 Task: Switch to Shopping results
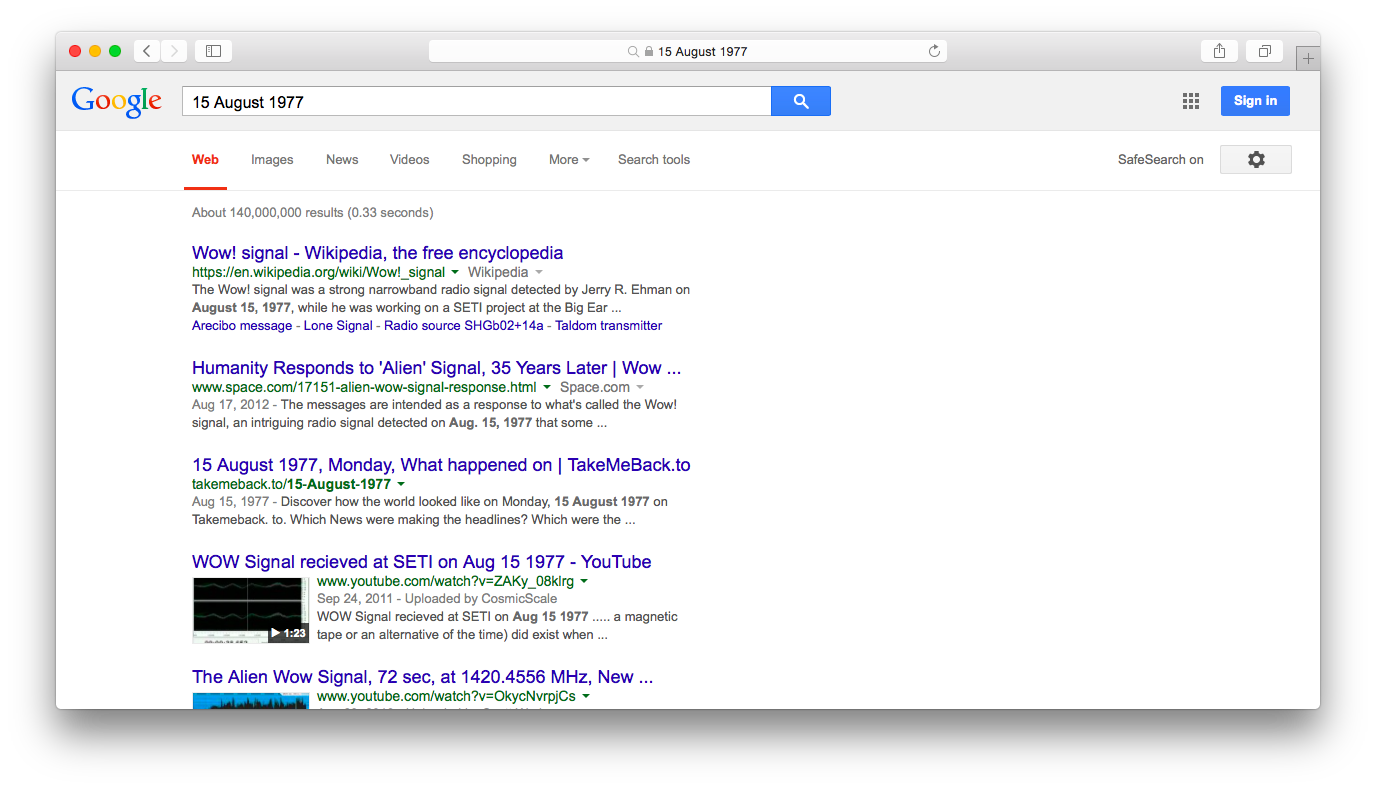[x=489, y=159]
